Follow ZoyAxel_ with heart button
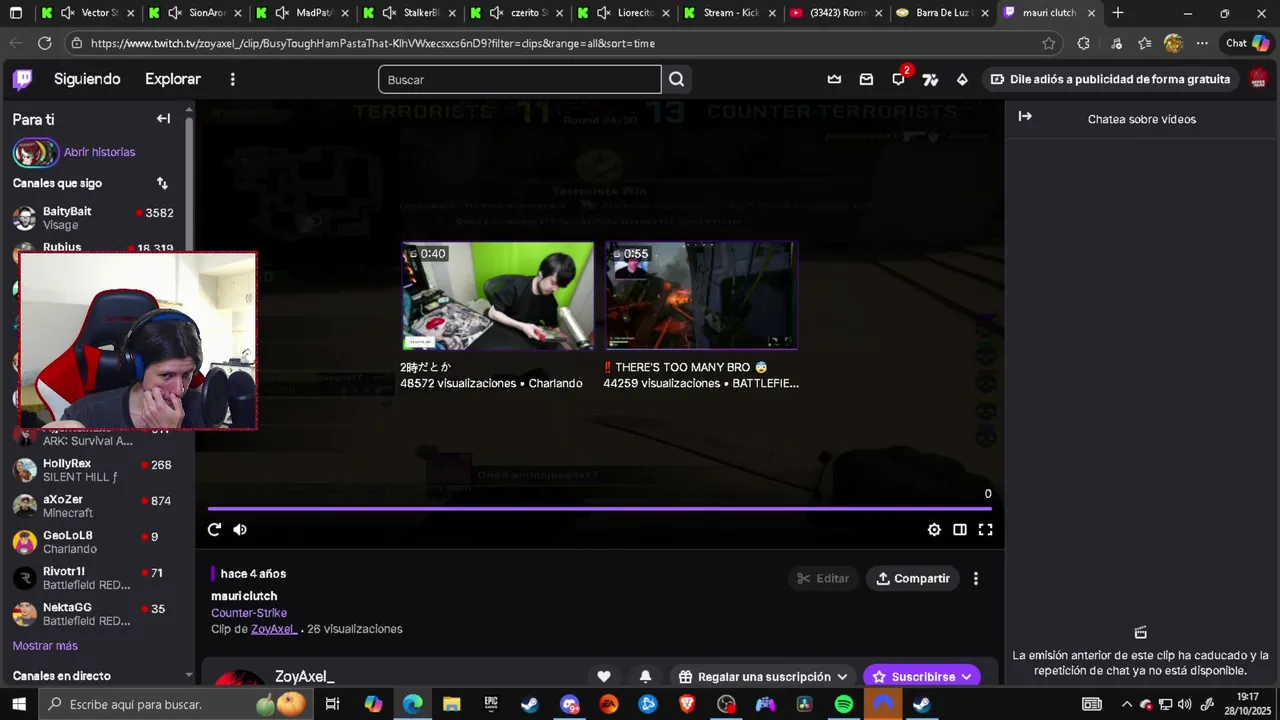The image size is (1280, 720). pos(604,677)
